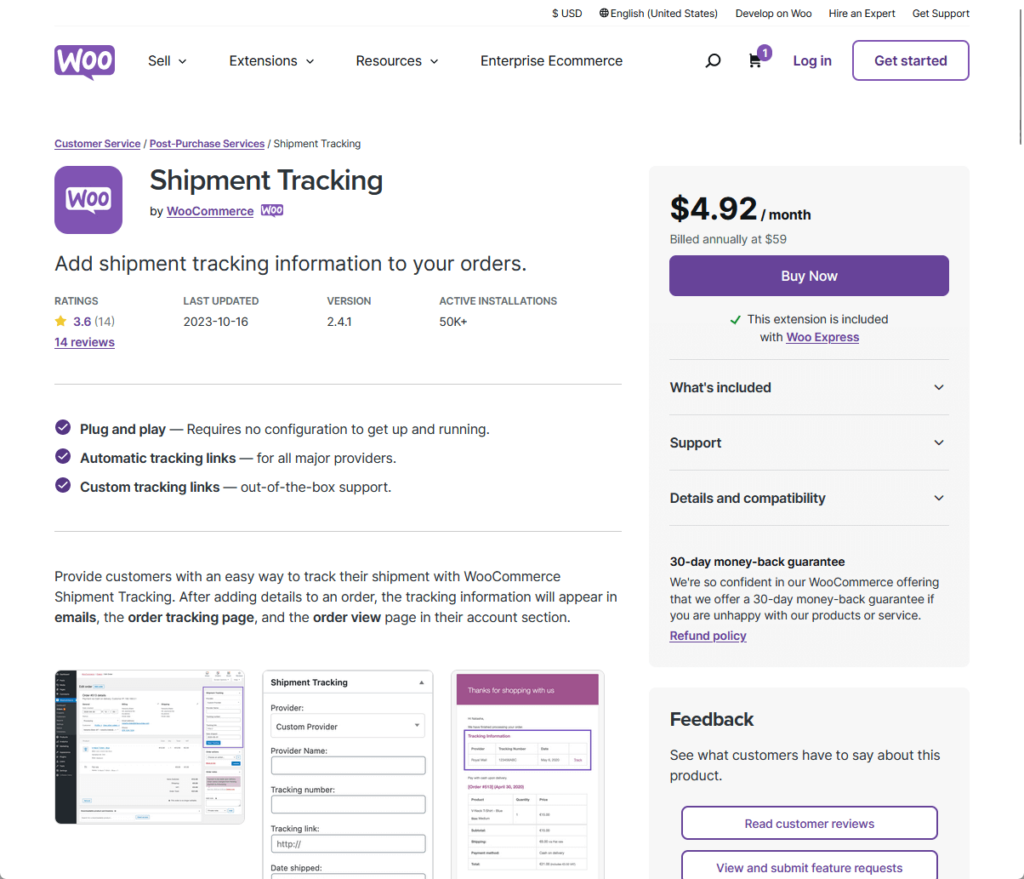Click the Woo logo in header
Image resolution: width=1024 pixels, height=879 pixels.
tap(84, 61)
